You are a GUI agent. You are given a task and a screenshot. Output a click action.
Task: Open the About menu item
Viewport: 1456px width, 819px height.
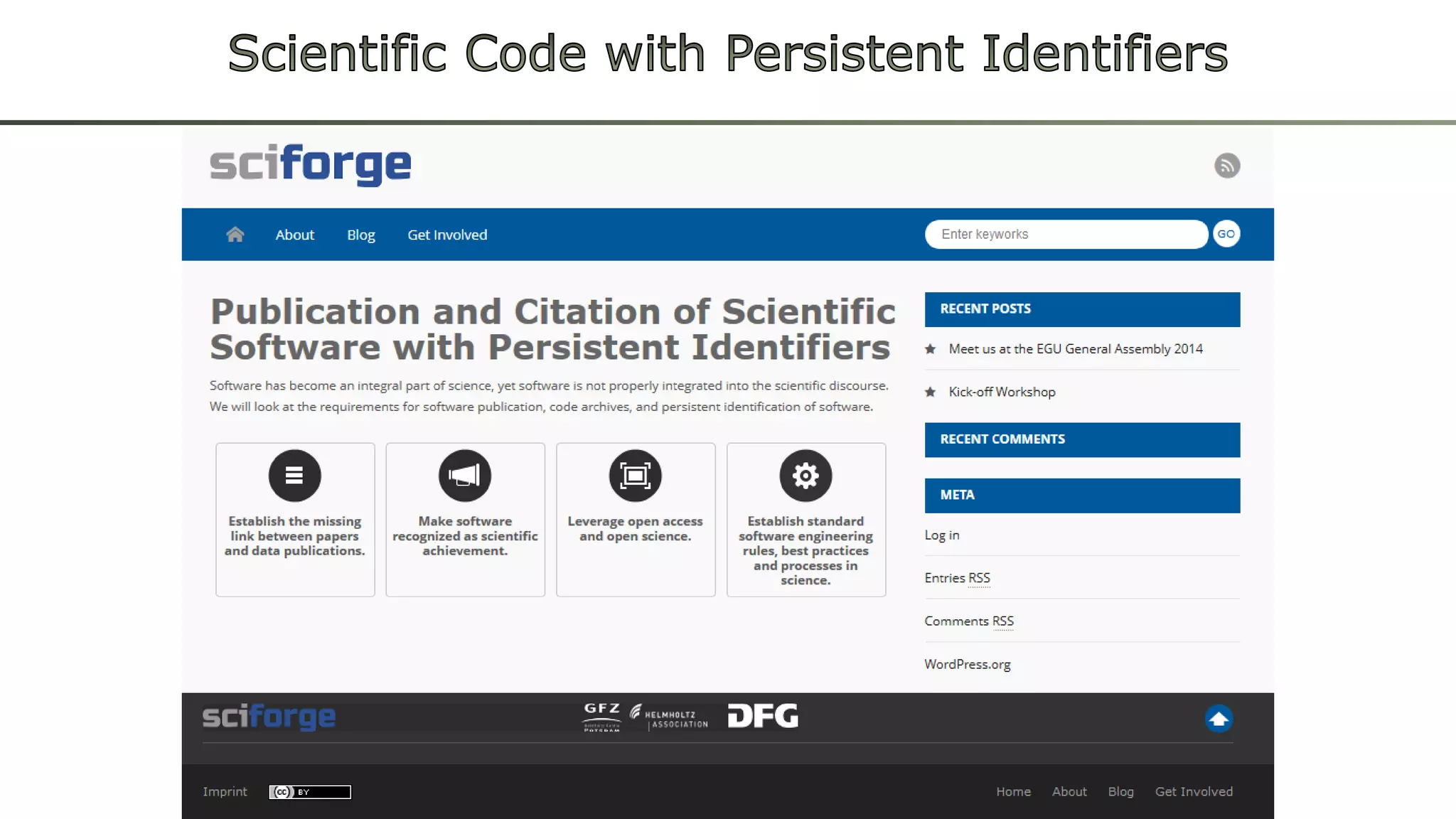294,235
